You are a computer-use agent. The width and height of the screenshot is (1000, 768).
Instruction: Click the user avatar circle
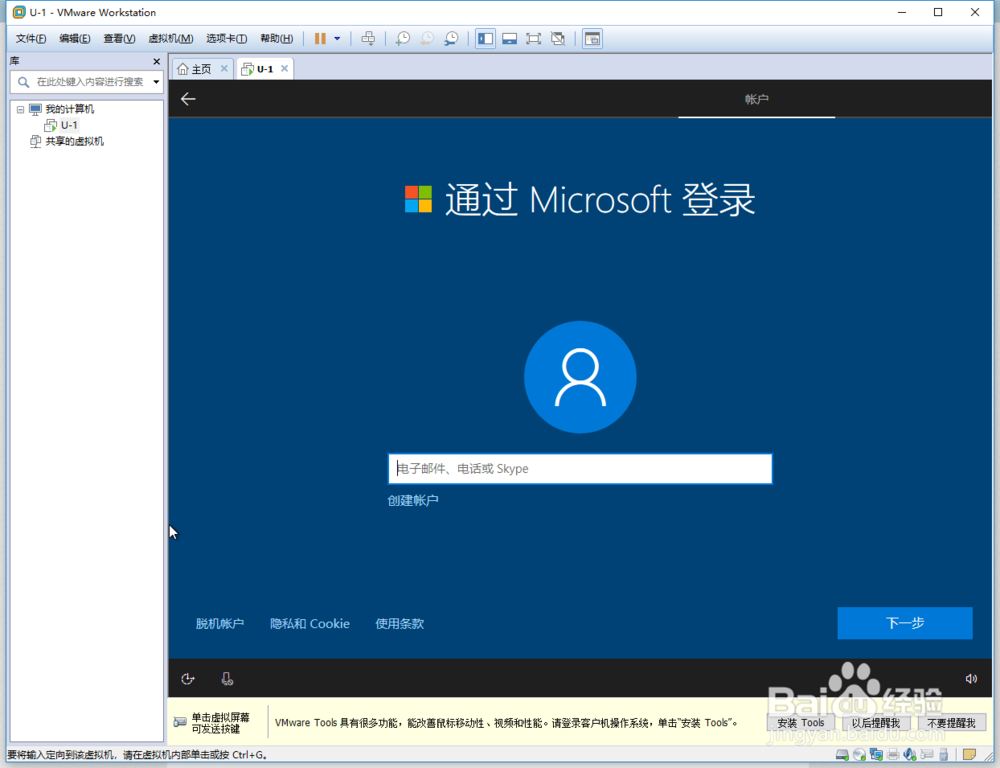pyautogui.click(x=580, y=377)
